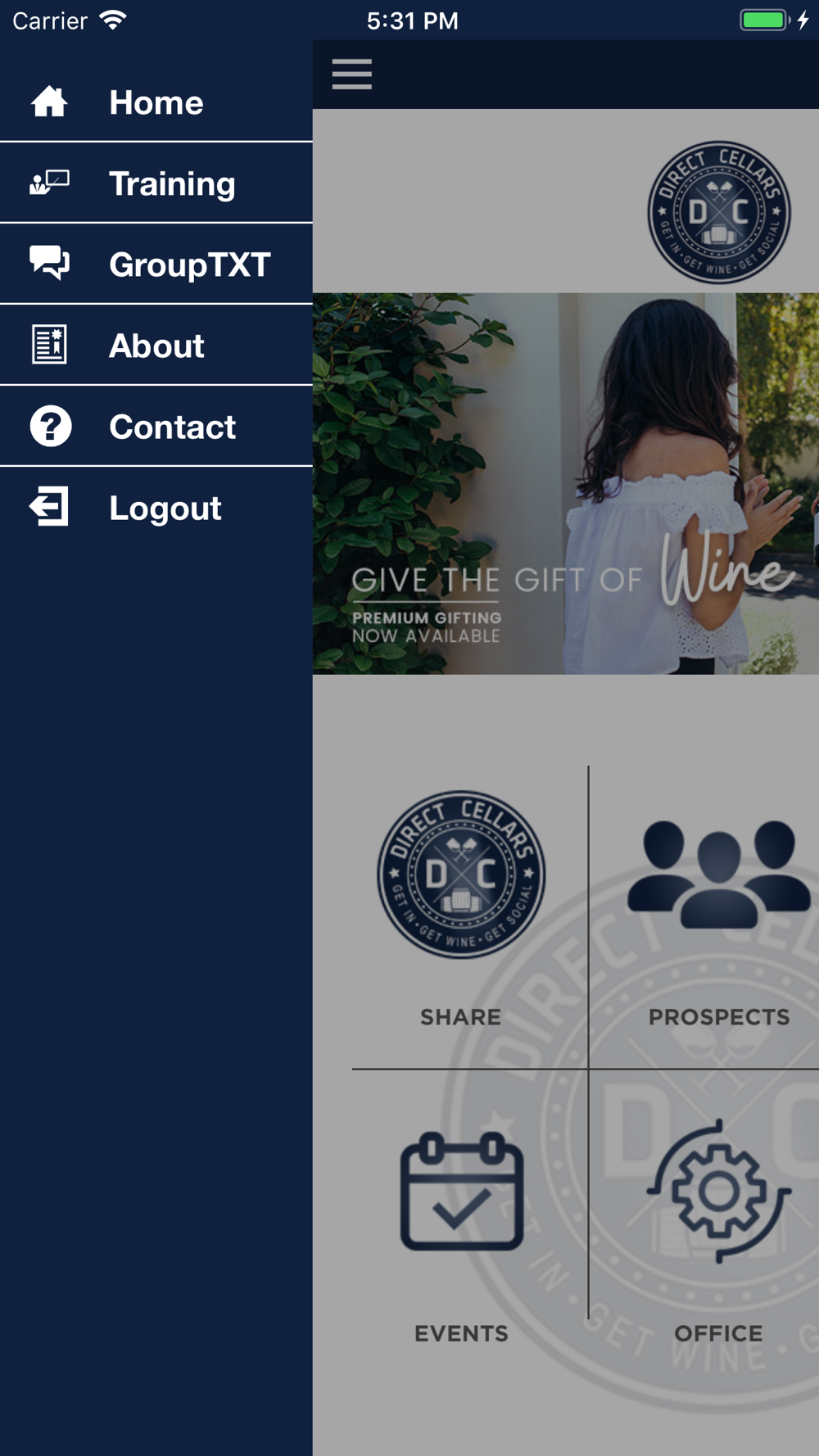Screen dimensions: 819x1456
Task: Open Events via the calendar icon
Action: click(x=462, y=1191)
